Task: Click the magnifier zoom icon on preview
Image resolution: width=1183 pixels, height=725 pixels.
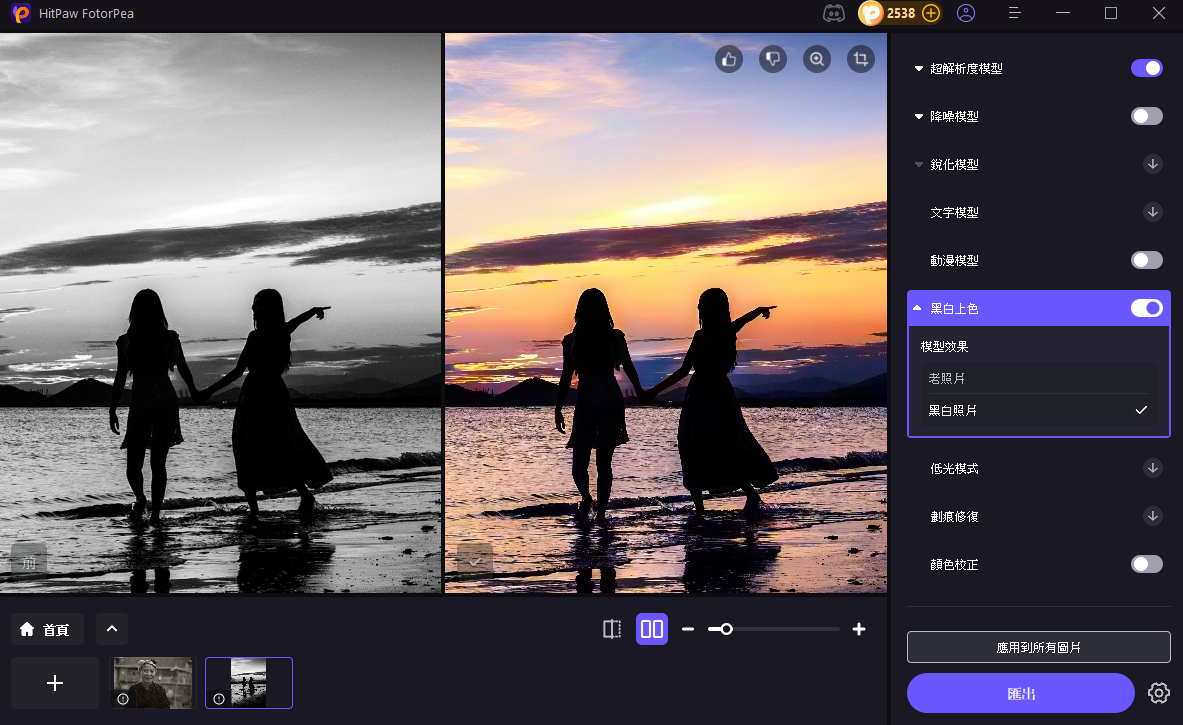Action: click(817, 60)
